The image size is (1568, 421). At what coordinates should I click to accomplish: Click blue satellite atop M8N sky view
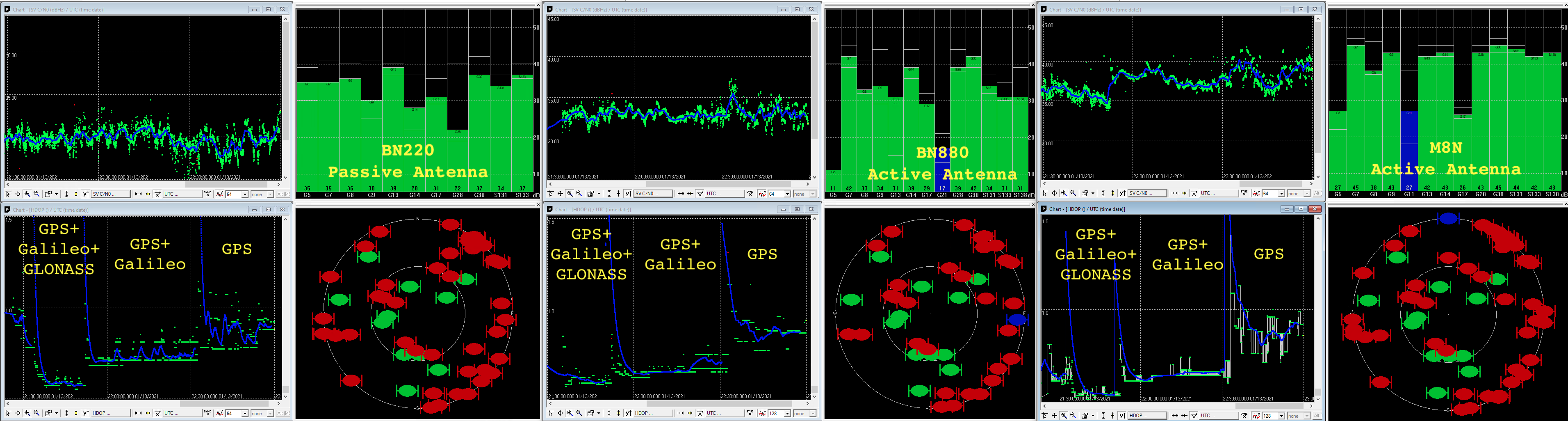coord(1448,218)
